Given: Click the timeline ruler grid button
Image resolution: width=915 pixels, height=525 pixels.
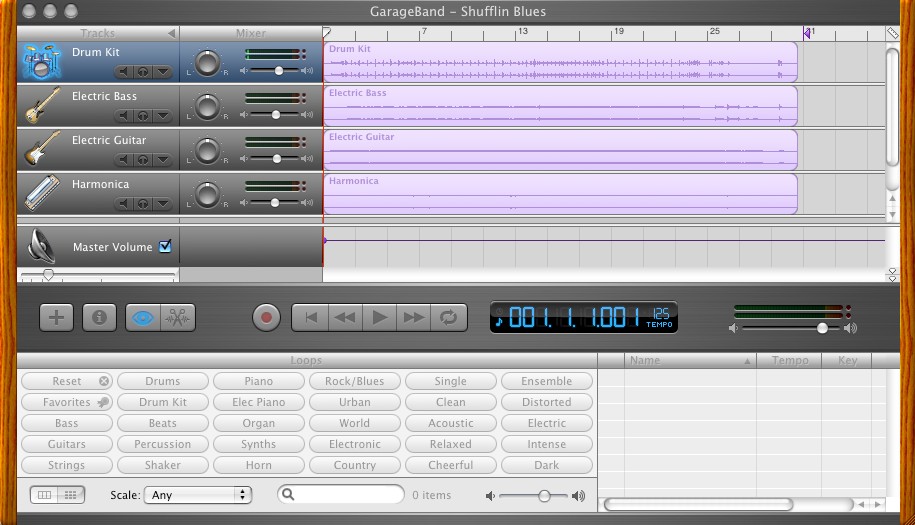Looking at the screenshot, I should 892,33.
